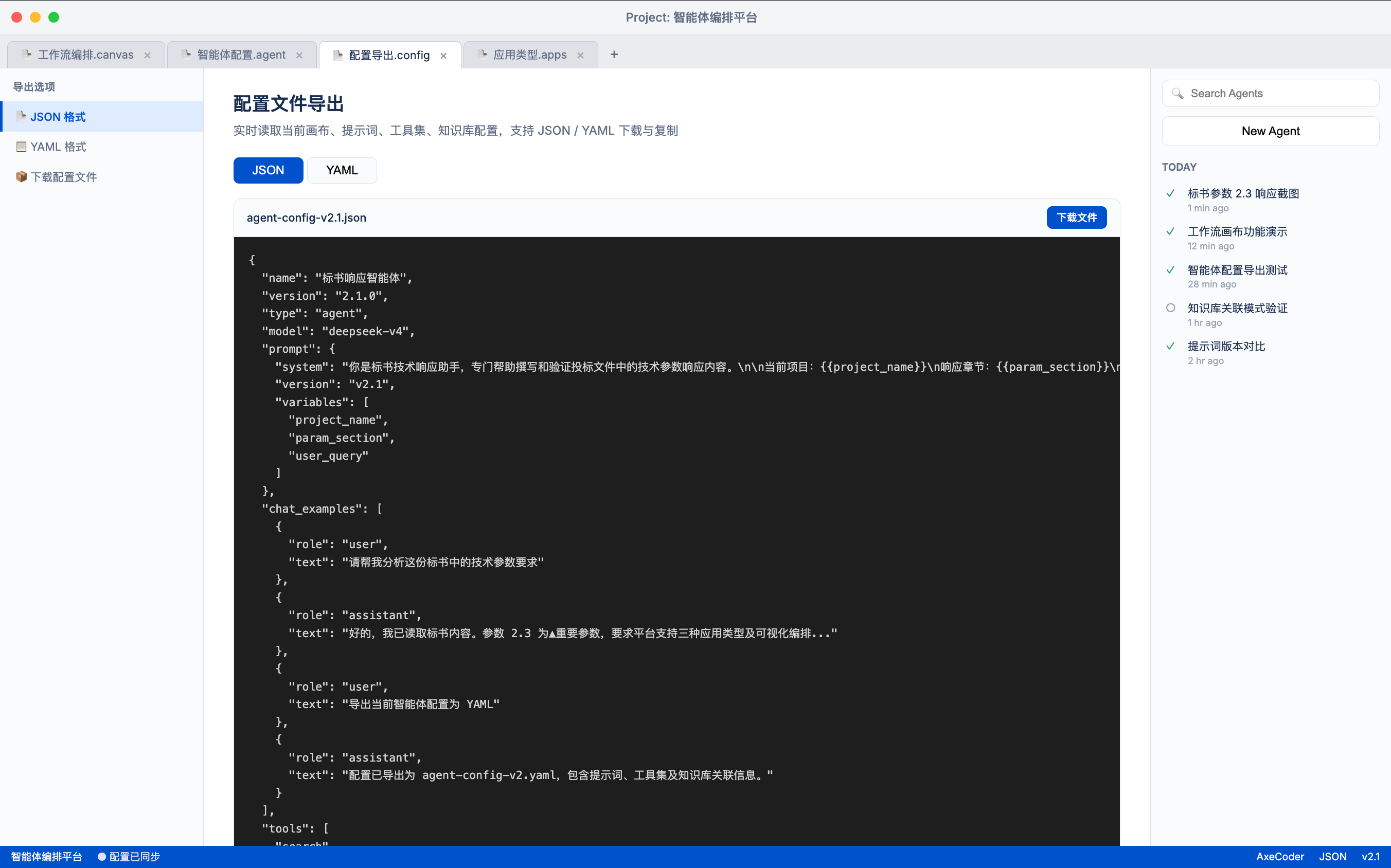Click the checkmark beside 提示词版本对比
The width and height of the screenshot is (1391, 868).
coord(1170,346)
